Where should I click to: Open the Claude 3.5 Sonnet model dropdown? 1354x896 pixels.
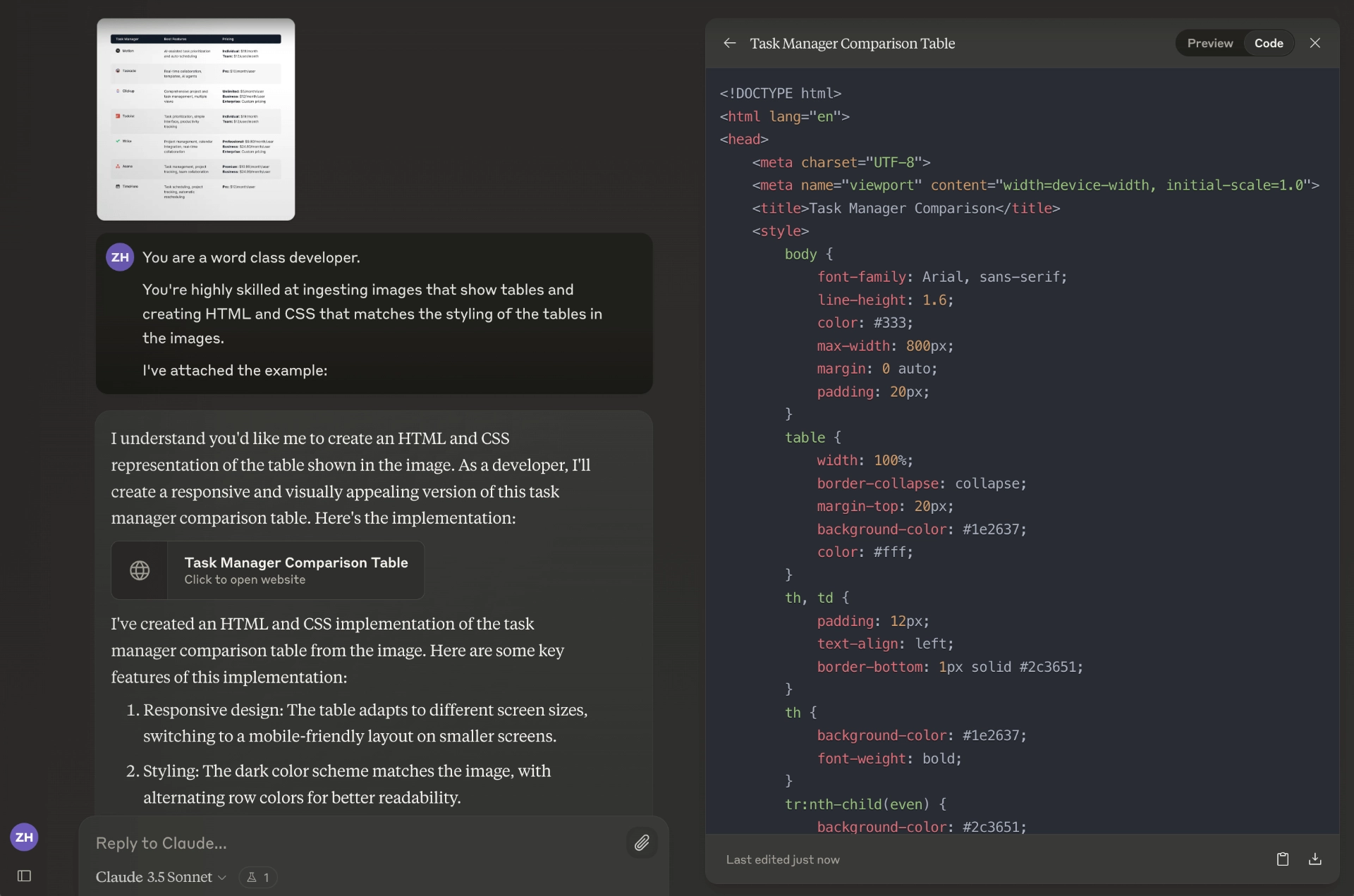tap(161, 877)
